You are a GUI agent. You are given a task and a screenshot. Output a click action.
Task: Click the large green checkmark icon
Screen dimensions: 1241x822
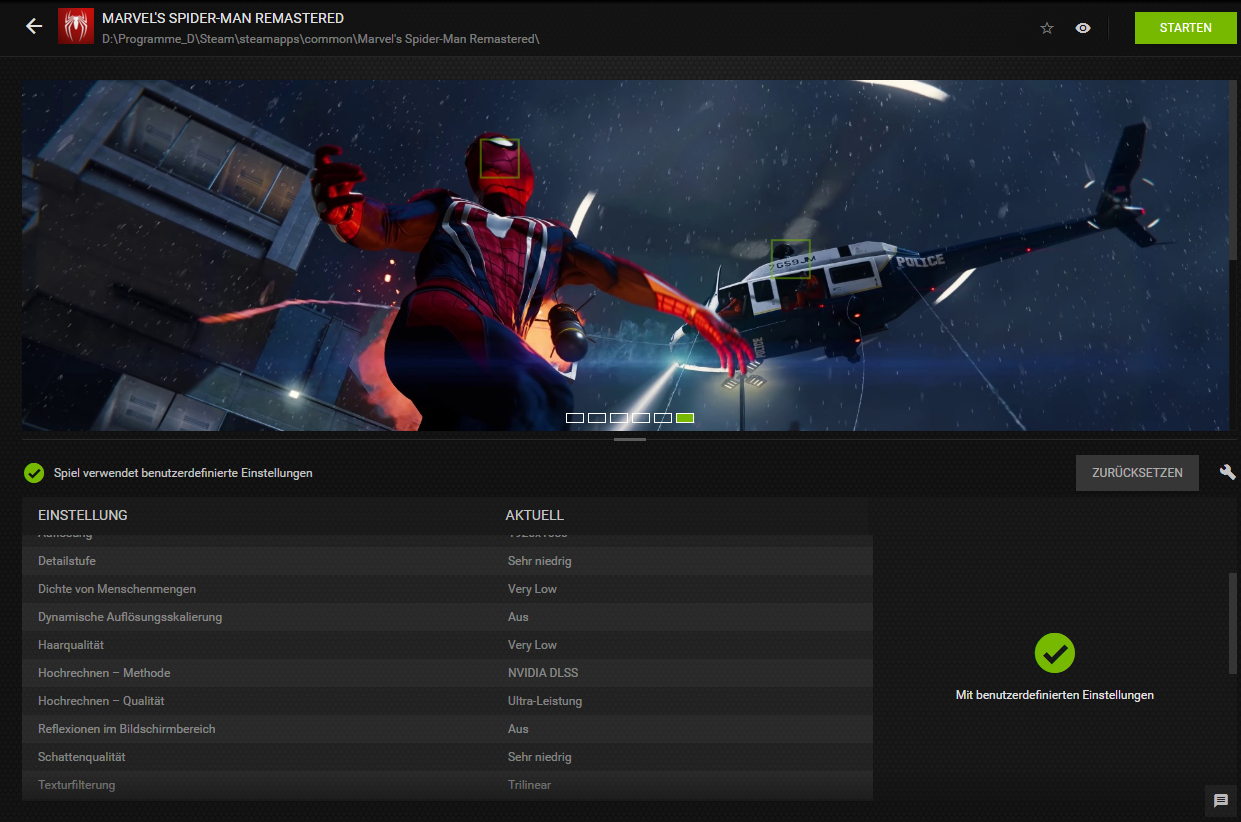(1055, 653)
